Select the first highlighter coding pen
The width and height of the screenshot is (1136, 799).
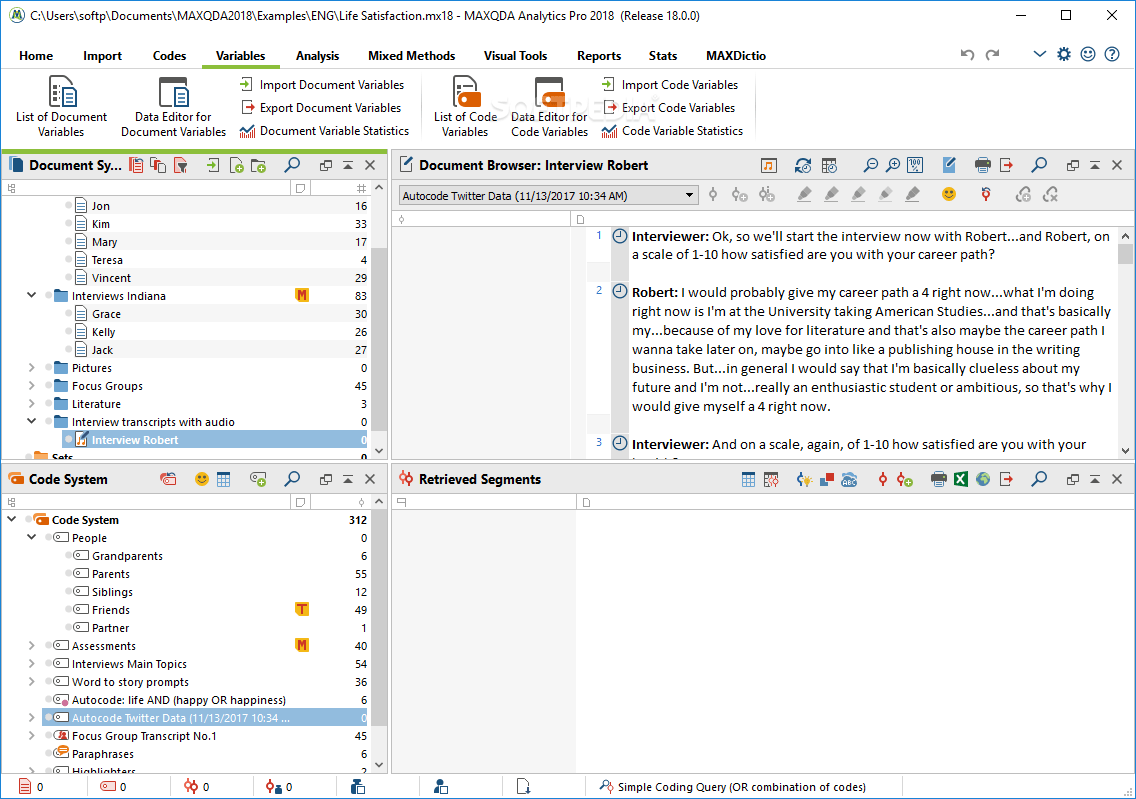[803, 194]
